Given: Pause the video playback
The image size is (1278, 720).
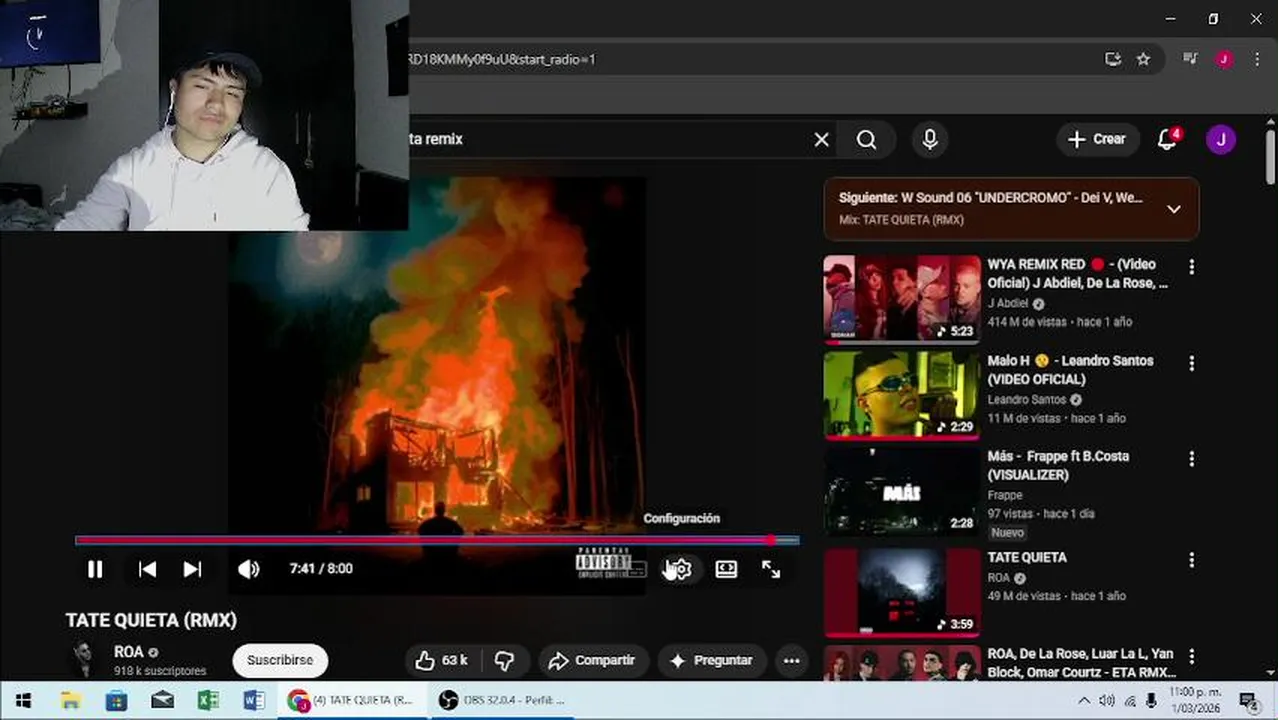Looking at the screenshot, I should click(95, 569).
